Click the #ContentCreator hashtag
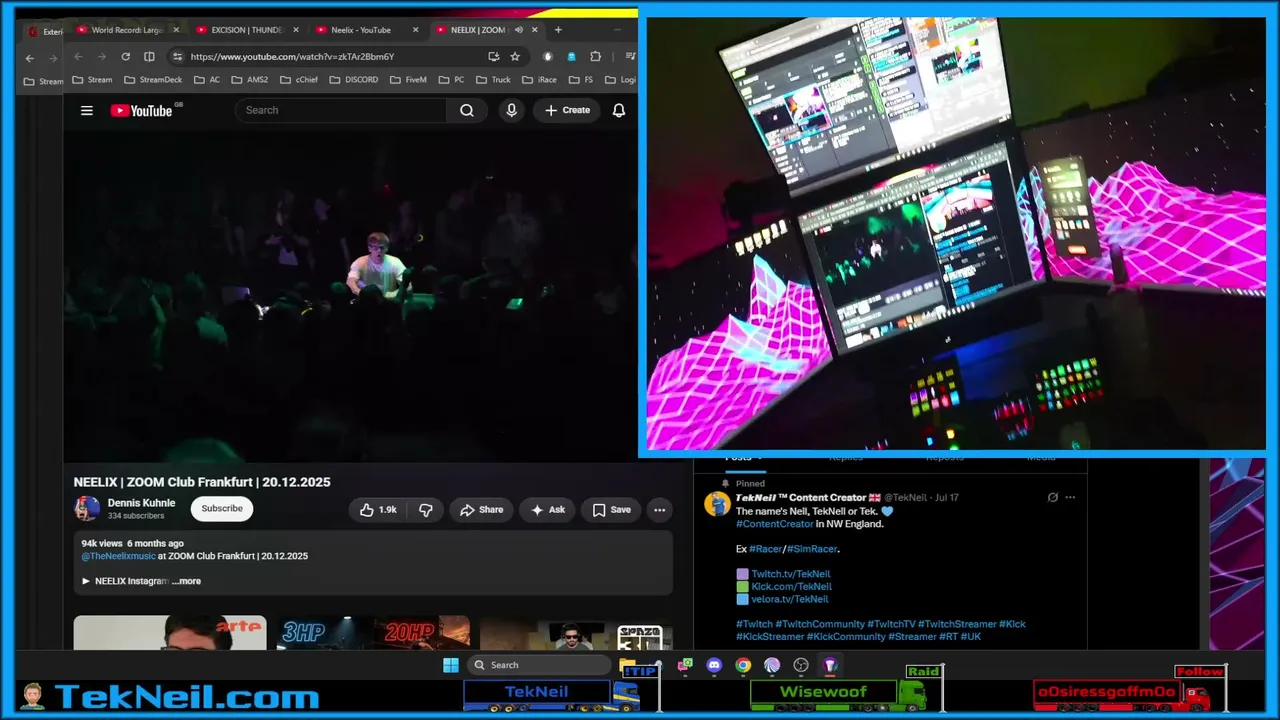Viewport: 1280px width, 720px height. coord(775,524)
